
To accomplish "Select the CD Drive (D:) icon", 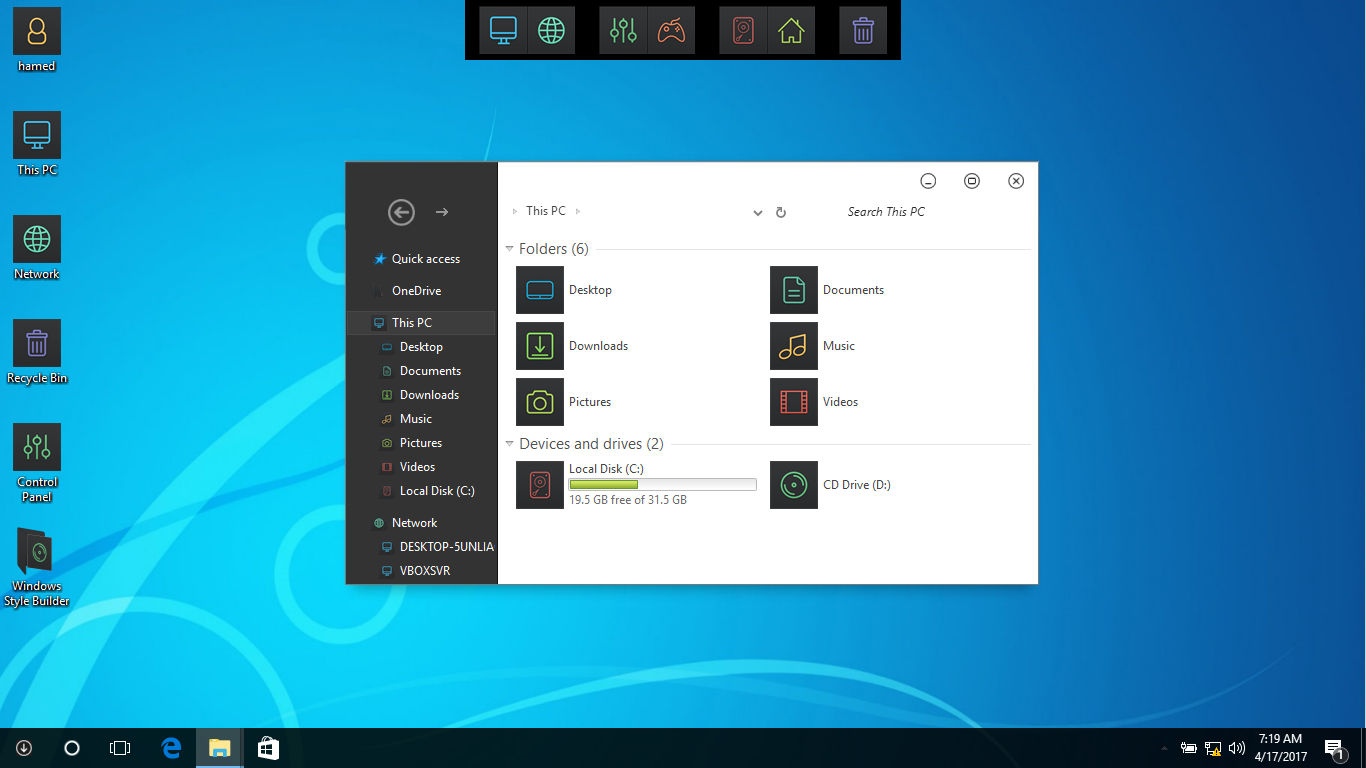I will pos(794,485).
